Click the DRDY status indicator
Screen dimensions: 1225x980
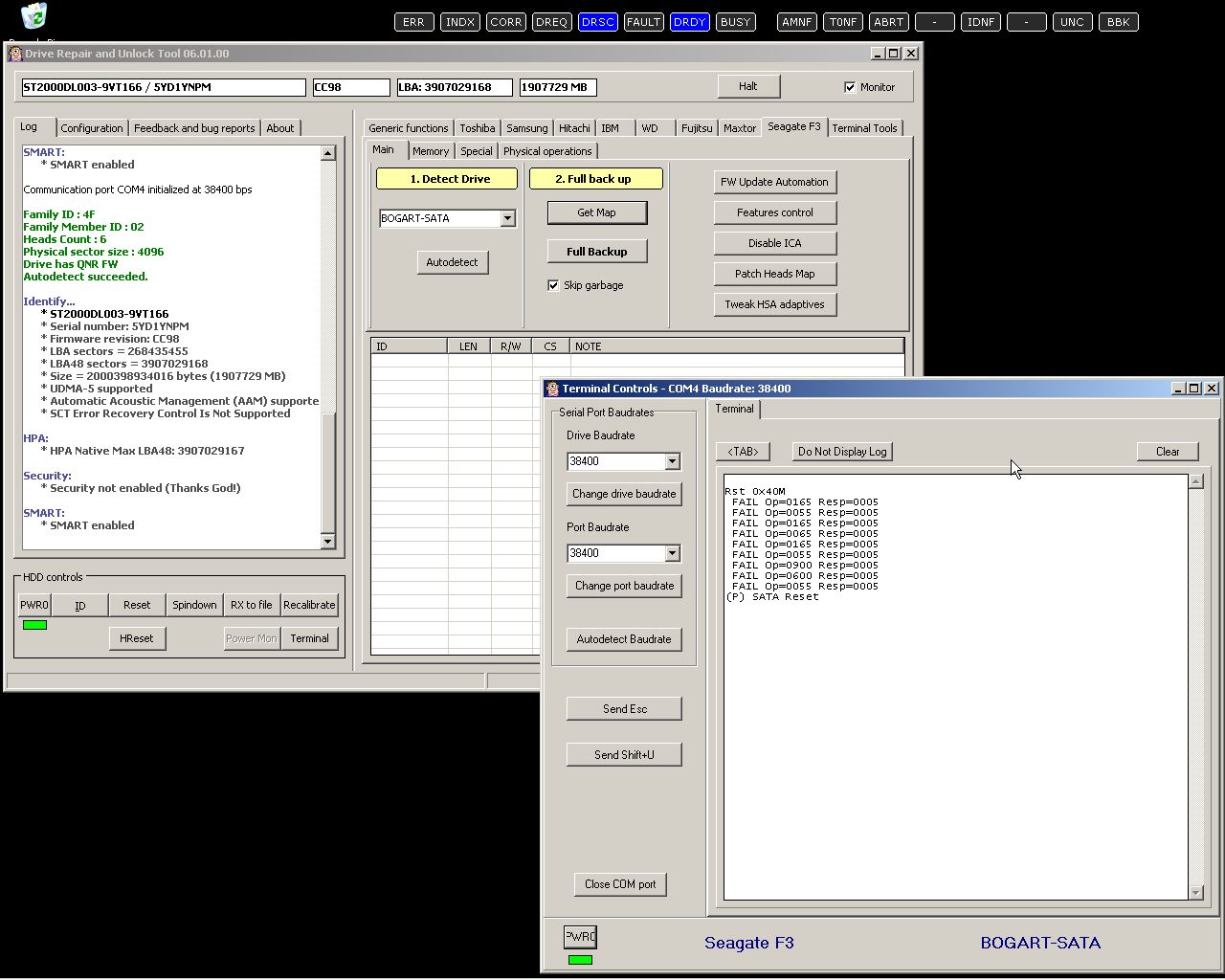coord(689,22)
